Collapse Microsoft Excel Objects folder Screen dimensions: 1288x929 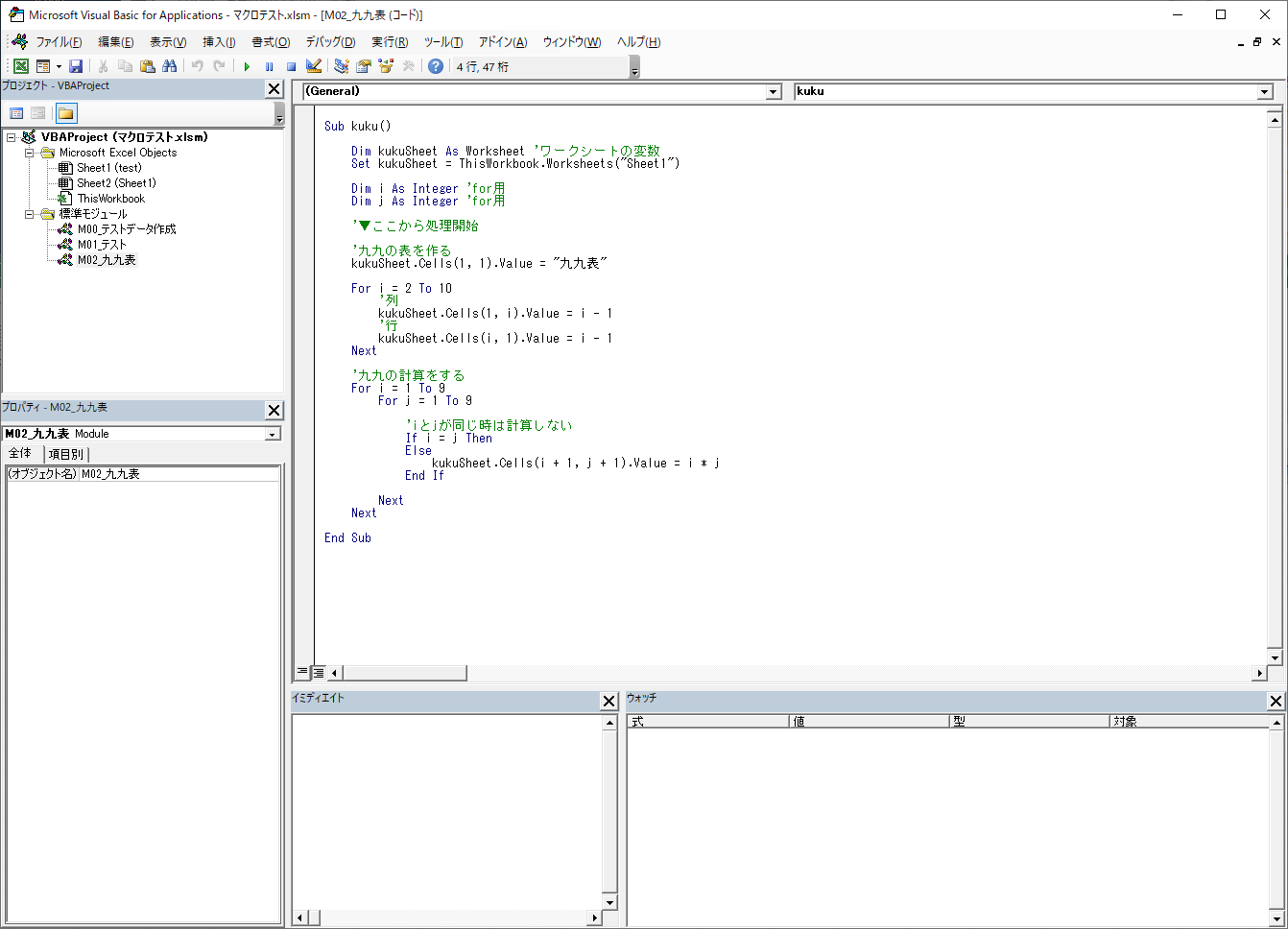click(29, 153)
